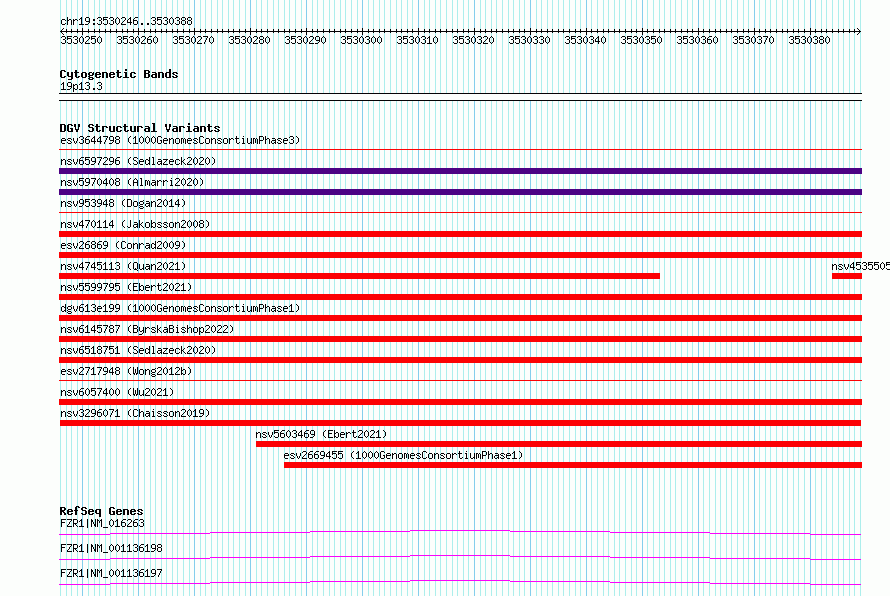This screenshot has width=890, height=596.
Task: Select ruler position 3530330
Action: (x=530, y=40)
